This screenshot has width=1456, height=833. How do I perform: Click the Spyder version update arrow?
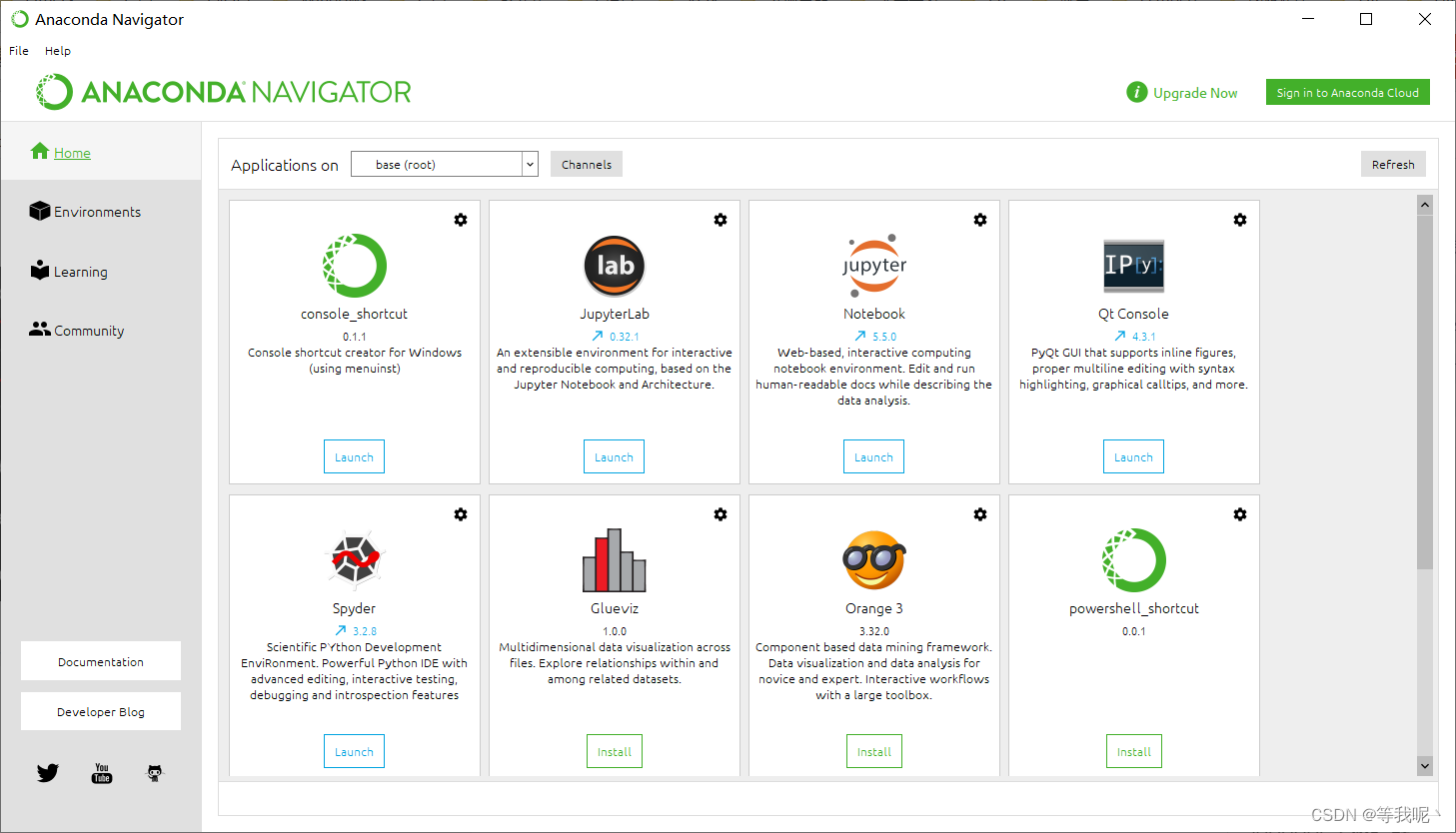[x=341, y=631]
